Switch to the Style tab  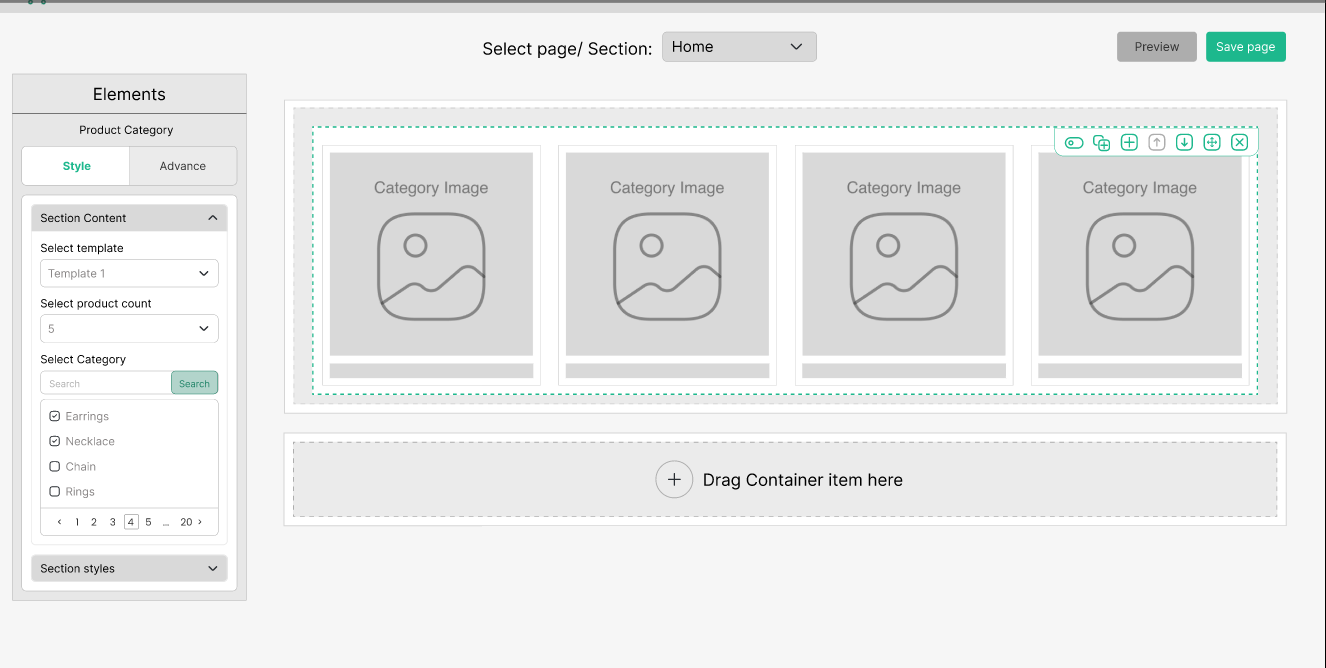click(76, 166)
